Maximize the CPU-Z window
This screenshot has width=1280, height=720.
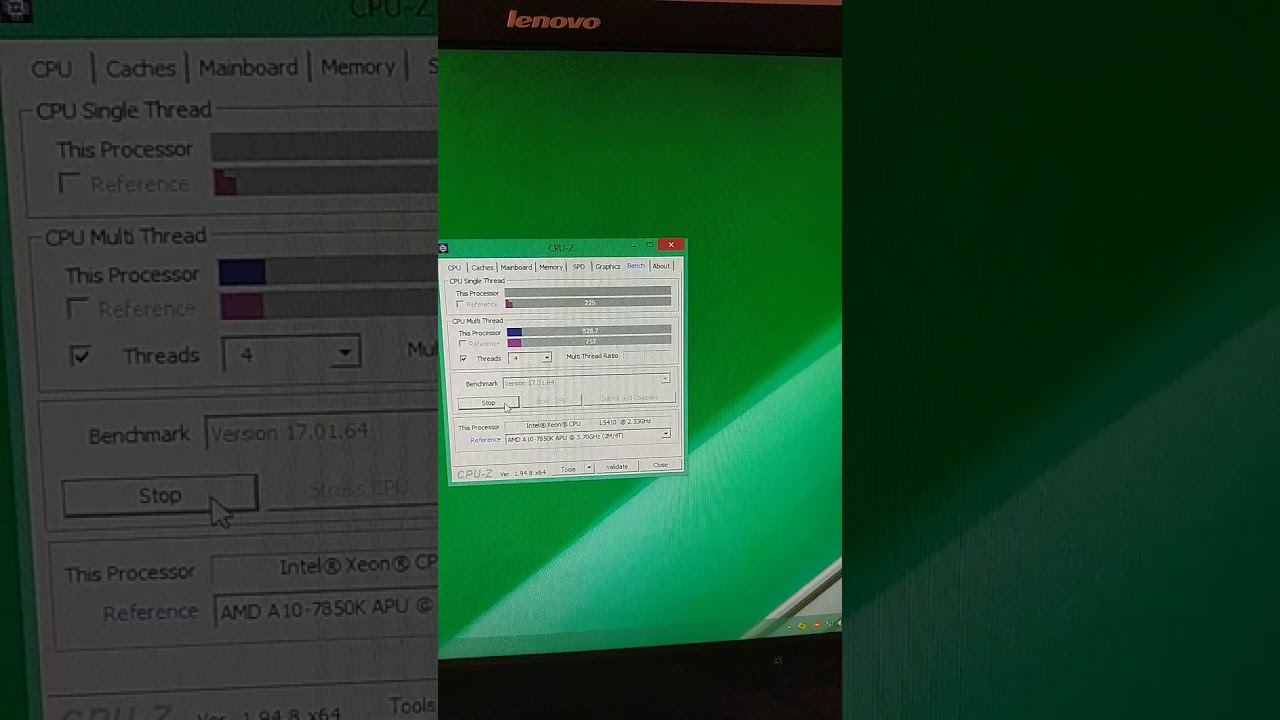[650, 244]
